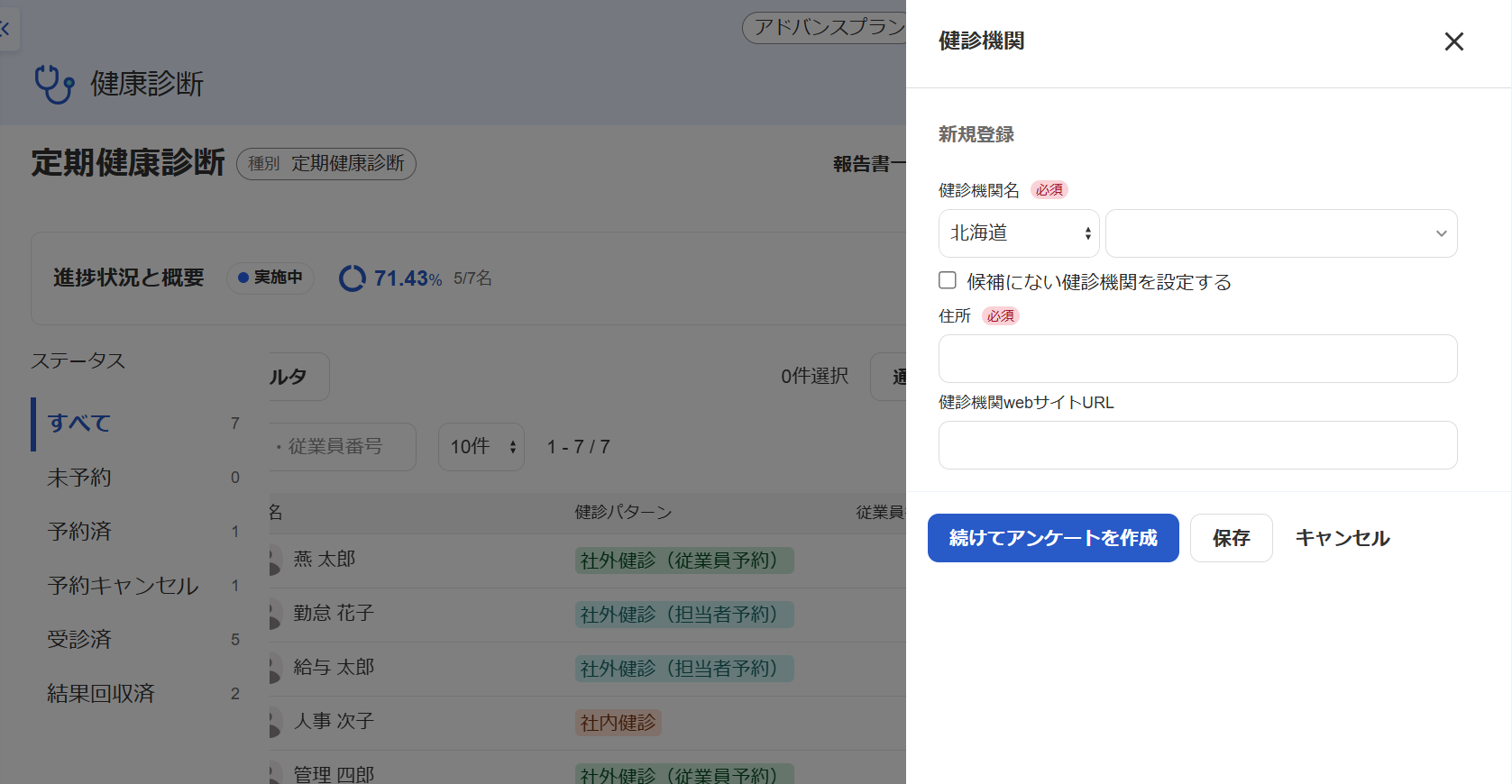Click the 報告書 link in header
Screen dimensions: 1512x784
pyautogui.click(x=869, y=164)
